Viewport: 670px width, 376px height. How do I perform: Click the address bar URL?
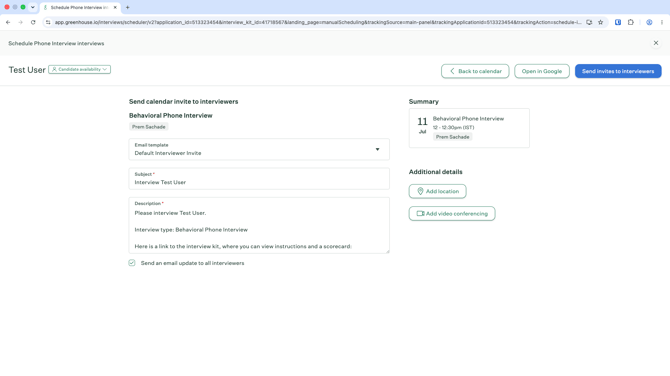(x=318, y=22)
